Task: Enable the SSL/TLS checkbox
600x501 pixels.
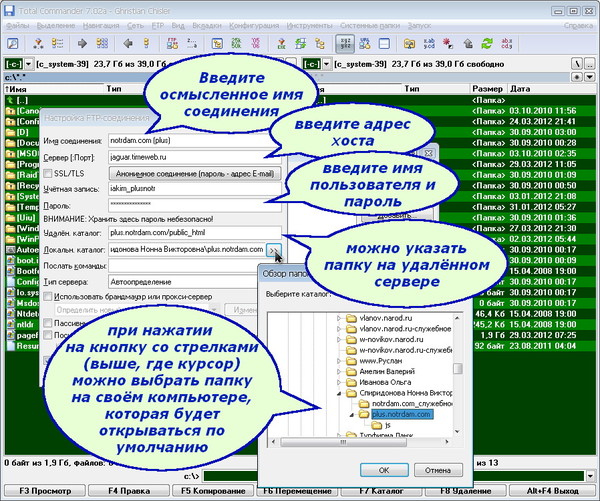Action: point(48,174)
